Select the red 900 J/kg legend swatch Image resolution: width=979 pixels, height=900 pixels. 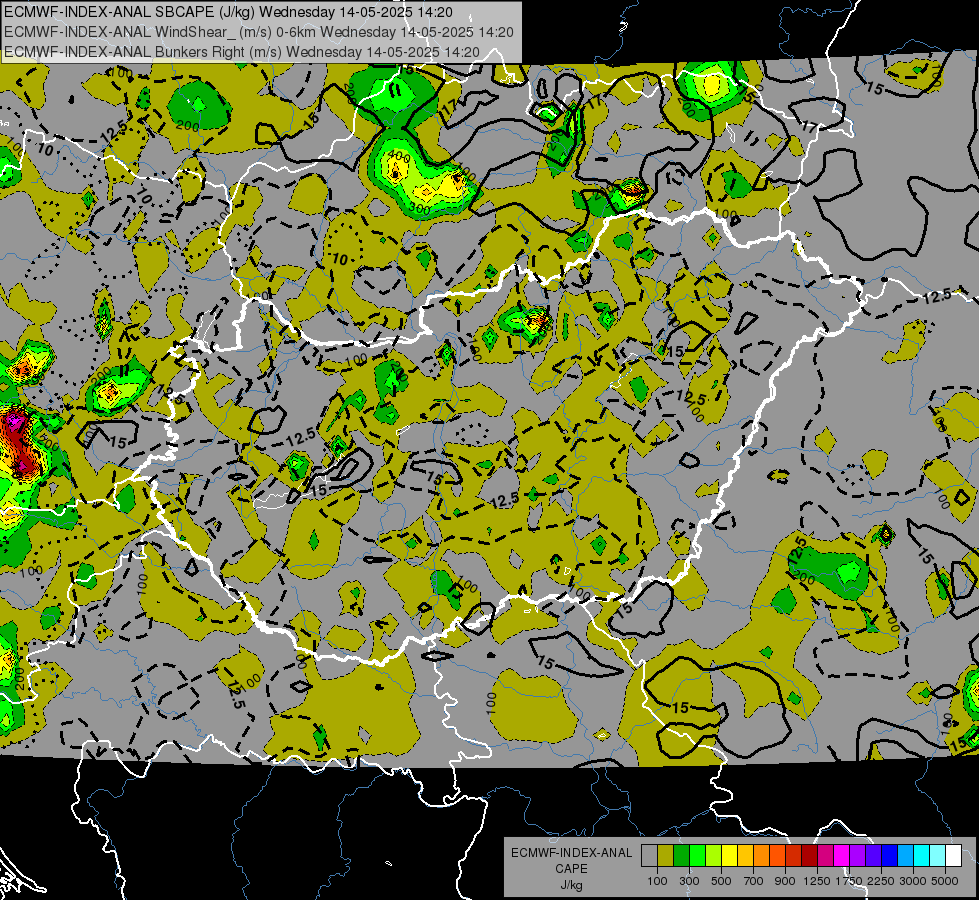pyautogui.click(x=793, y=856)
